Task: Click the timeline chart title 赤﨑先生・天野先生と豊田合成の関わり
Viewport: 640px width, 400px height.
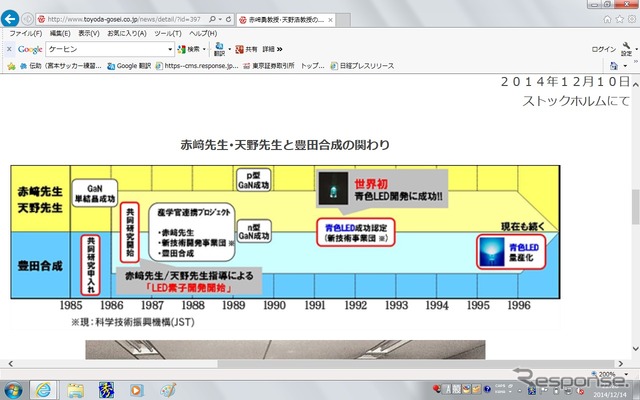Action: (x=285, y=144)
